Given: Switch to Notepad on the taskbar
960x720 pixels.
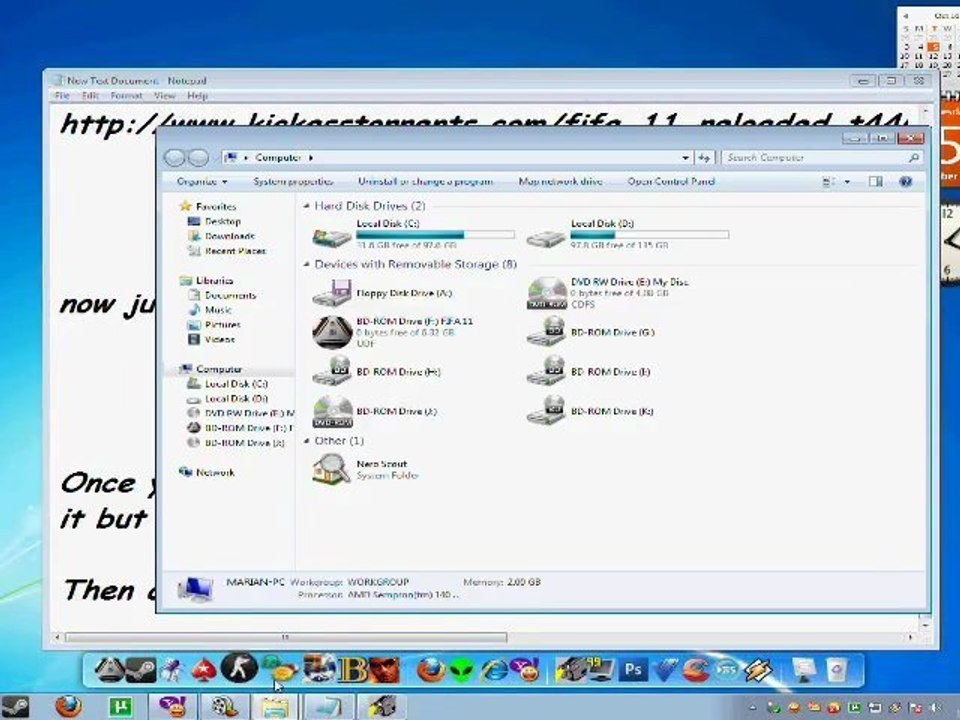Looking at the screenshot, I should (327, 708).
